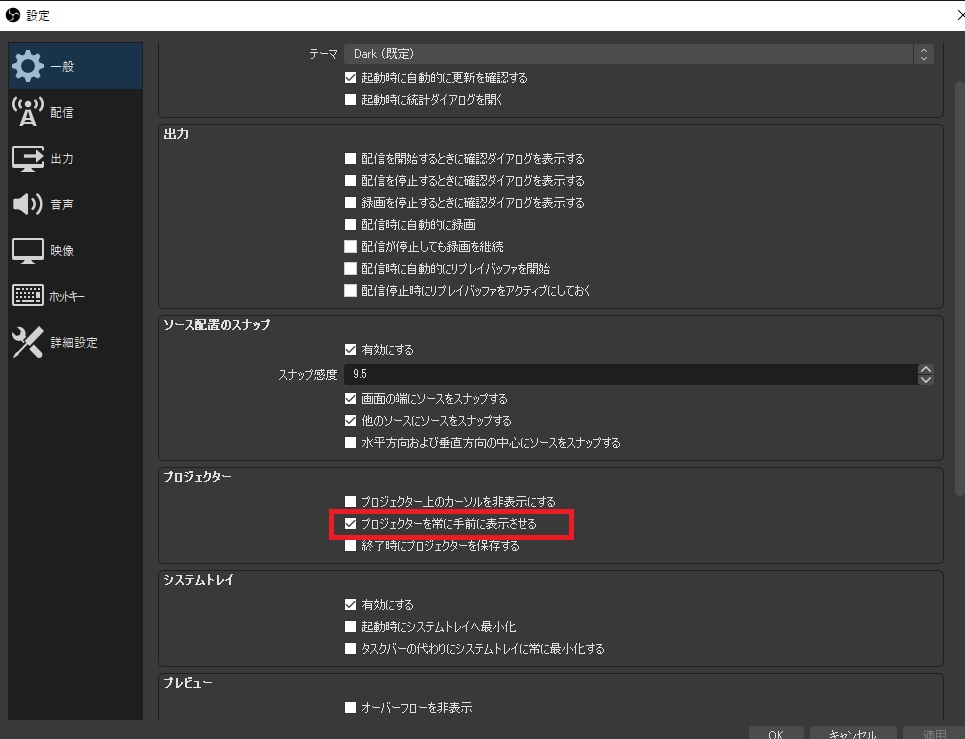
Task: Click the gear icon for 一般 settings
Action: click(x=28, y=66)
